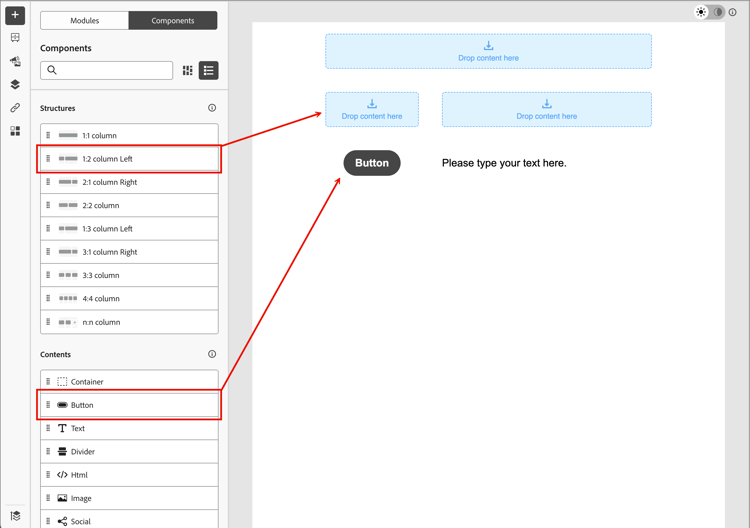Select the Social content component

129,519
